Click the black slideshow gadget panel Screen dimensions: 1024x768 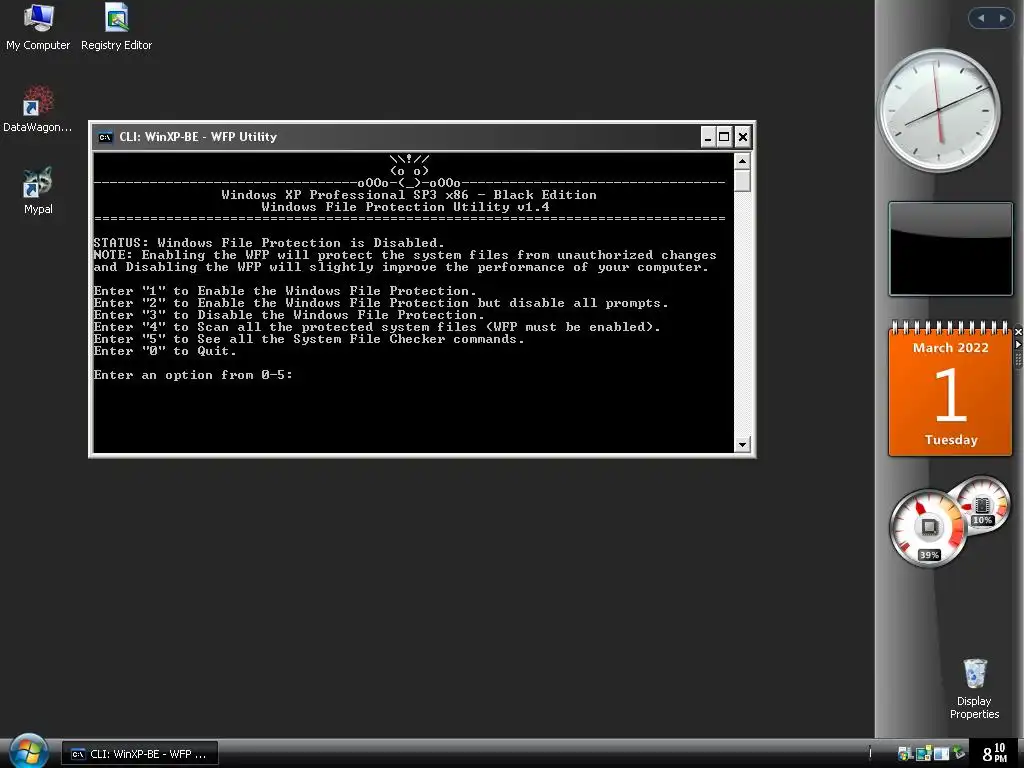(950, 249)
